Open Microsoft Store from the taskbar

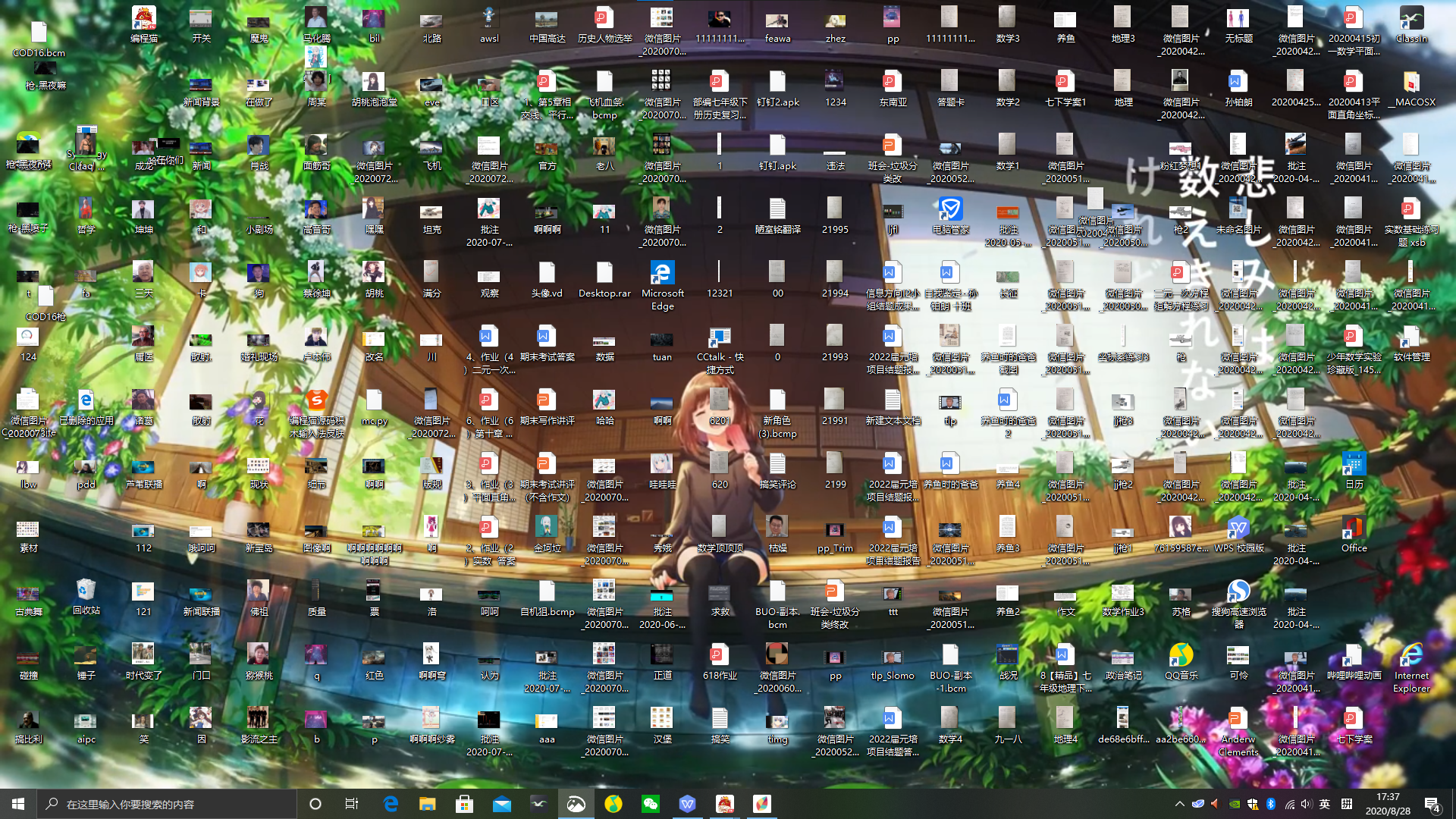click(x=465, y=804)
